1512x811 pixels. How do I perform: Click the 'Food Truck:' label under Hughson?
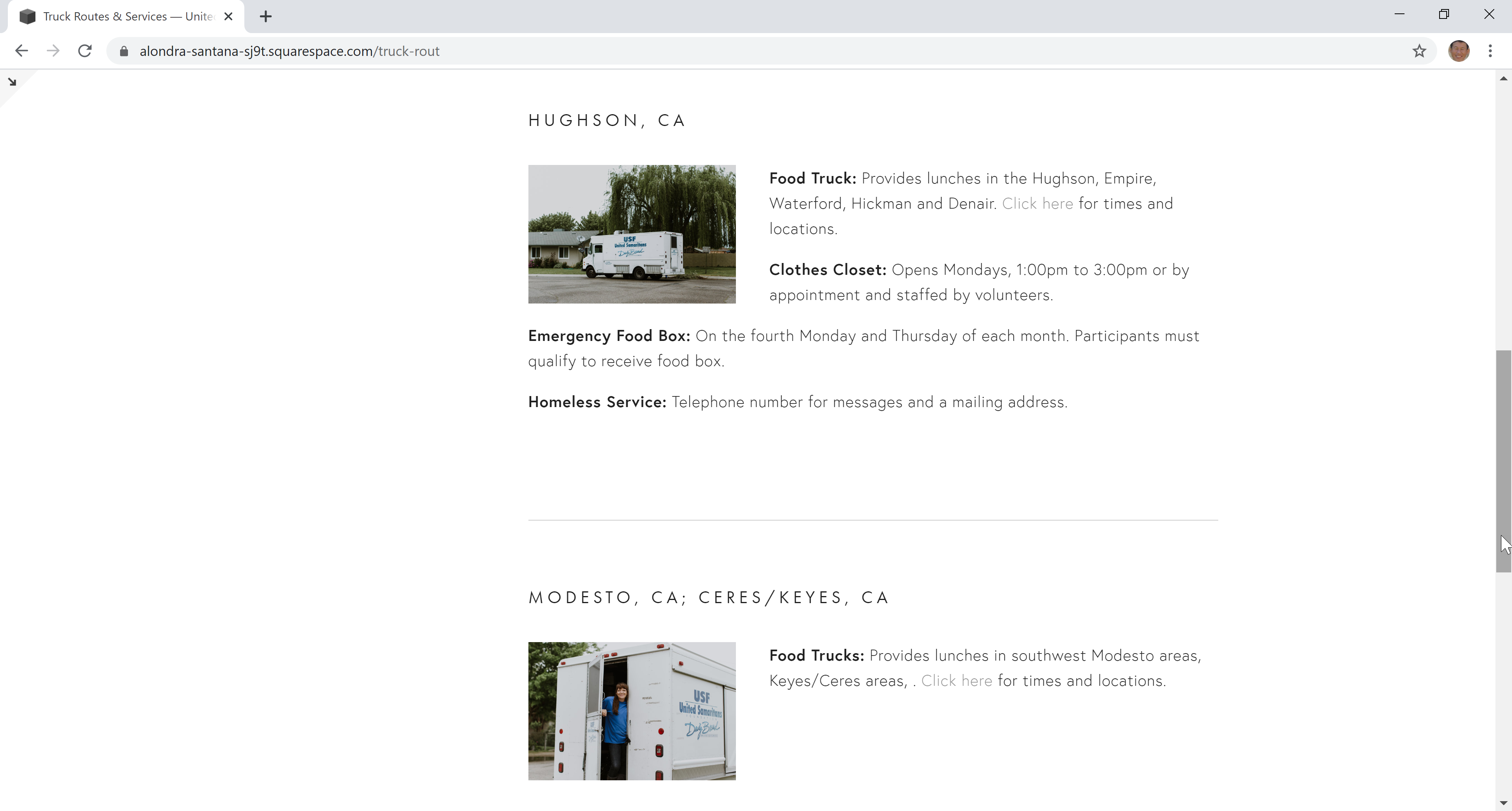pyautogui.click(x=813, y=178)
